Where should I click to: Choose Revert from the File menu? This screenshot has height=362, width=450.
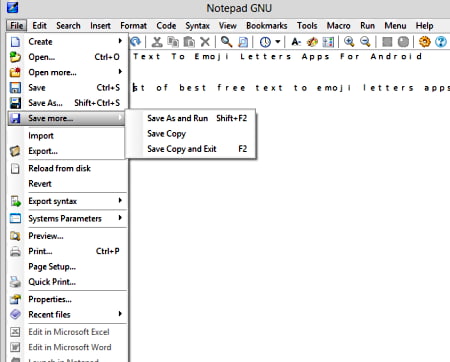67,184
